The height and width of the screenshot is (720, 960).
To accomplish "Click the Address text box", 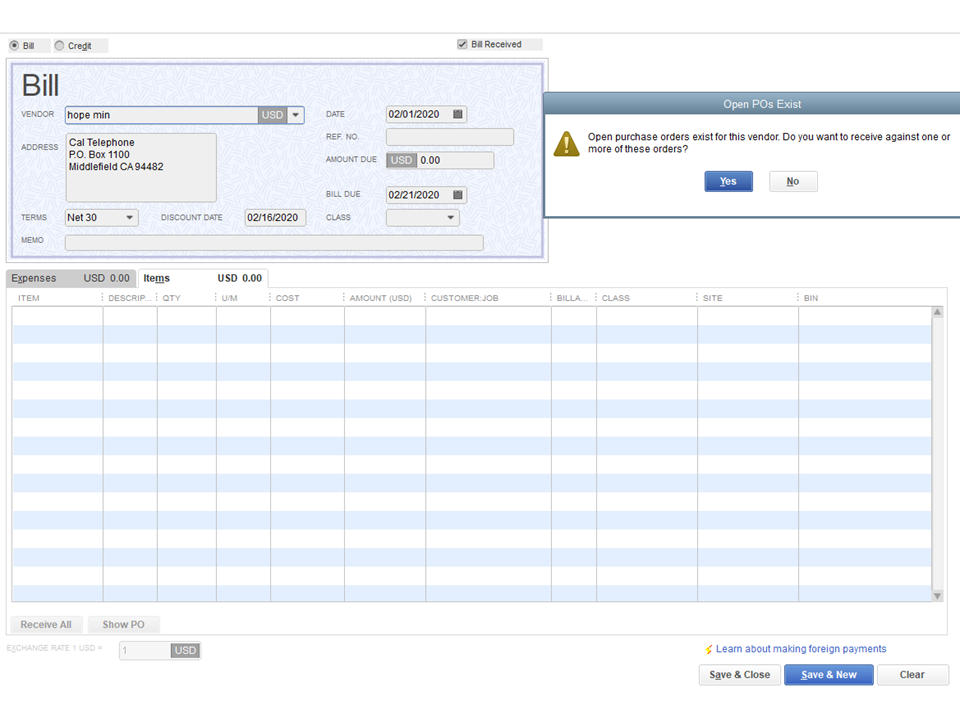I will coord(141,168).
